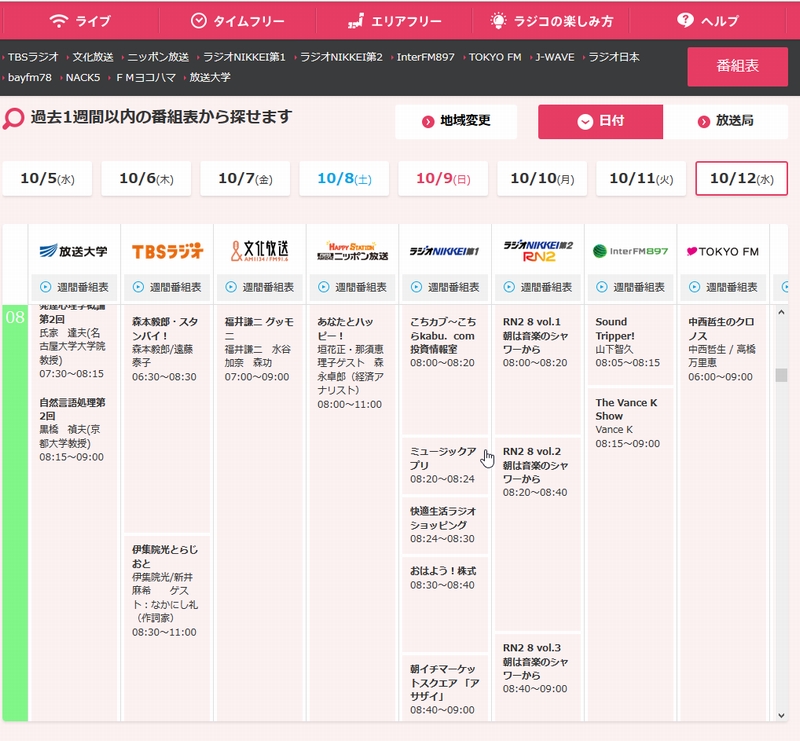Open 週間番組表 for 放送大学
Viewport: 800px width, 741px height.
click(74, 287)
